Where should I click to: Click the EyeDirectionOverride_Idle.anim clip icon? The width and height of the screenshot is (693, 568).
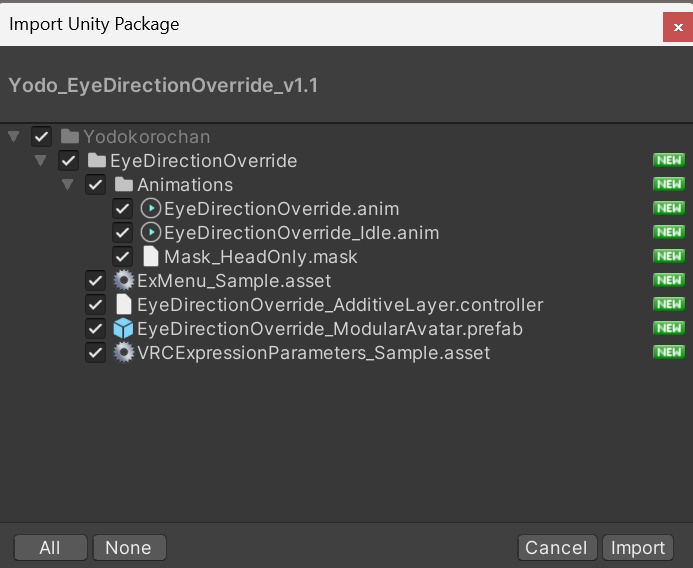tap(151, 233)
